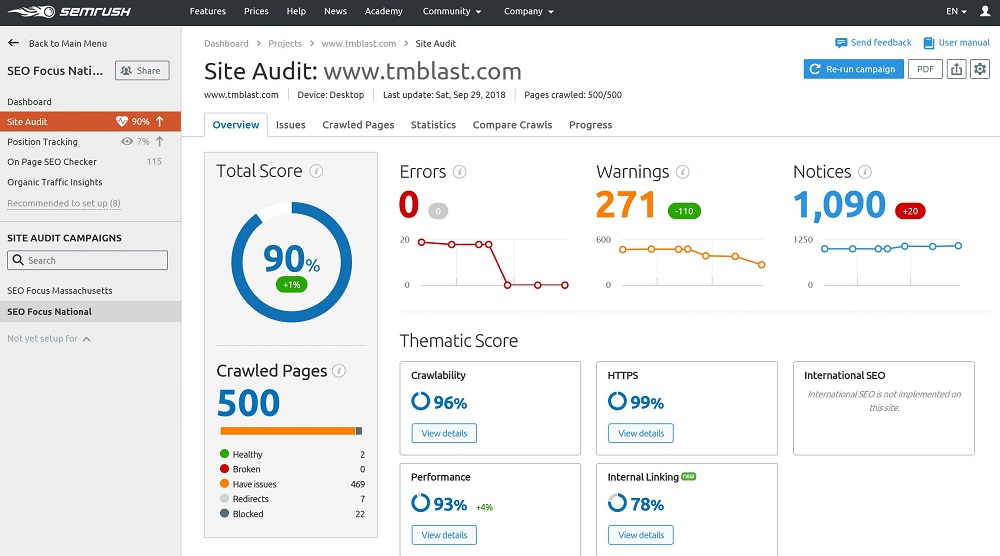Switch to the Issues tab
This screenshot has width=1000, height=556.
(290, 125)
